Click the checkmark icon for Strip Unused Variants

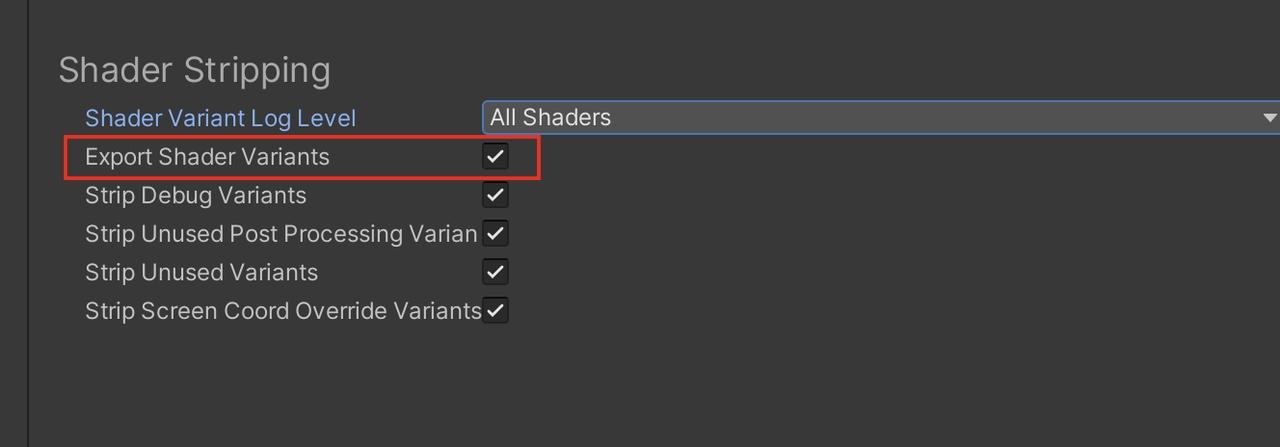[495, 271]
